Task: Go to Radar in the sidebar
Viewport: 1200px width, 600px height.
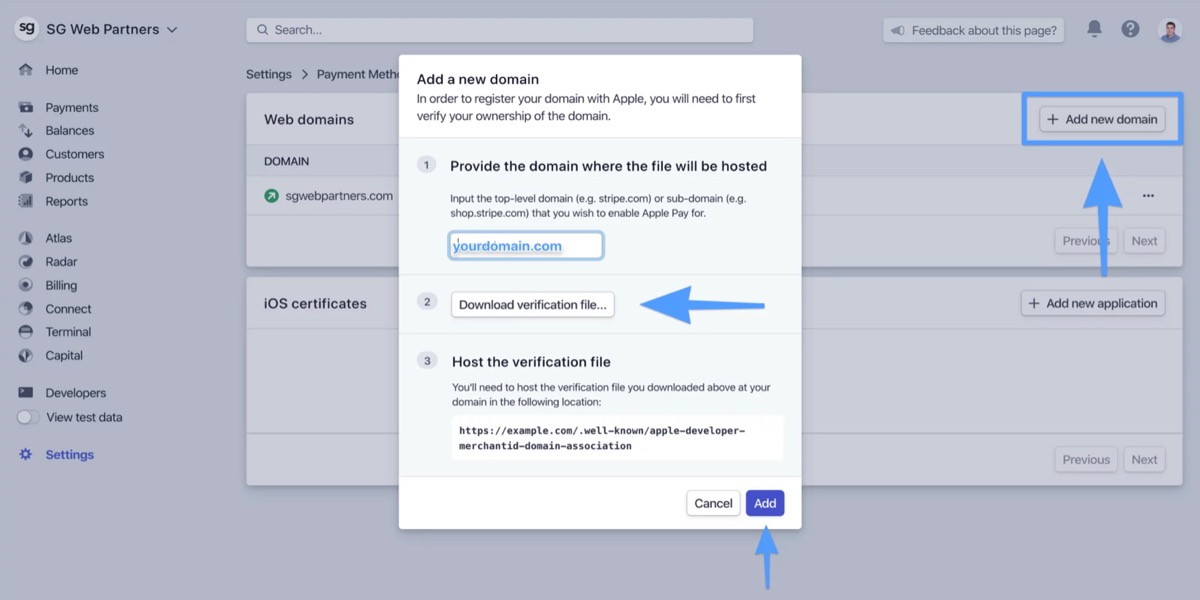Action: pyautogui.click(x=61, y=262)
